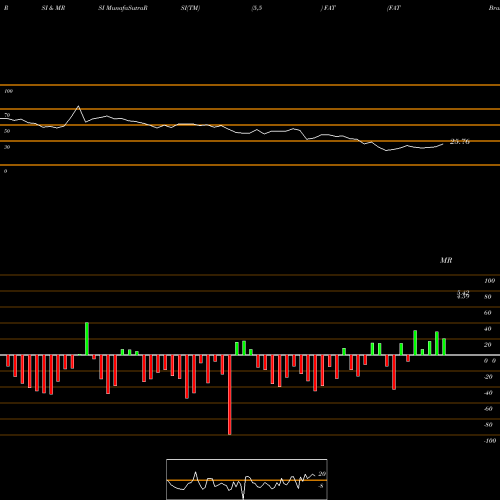Click the 50 level label on RSI axis
Screen dimensions: 500x500
pyautogui.click(x=7, y=131)
